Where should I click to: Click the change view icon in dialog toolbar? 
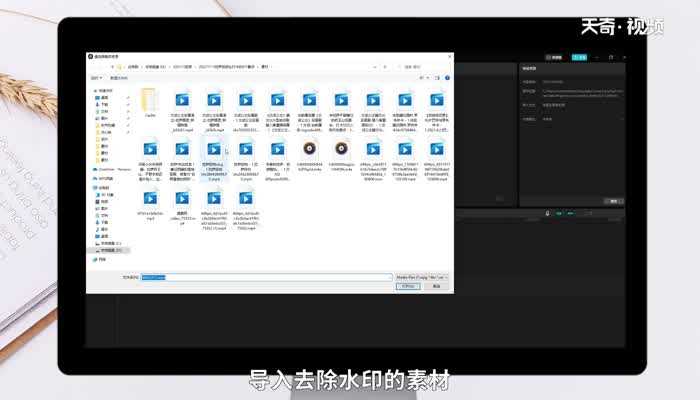pyautogui.click(x=421, y=78)
